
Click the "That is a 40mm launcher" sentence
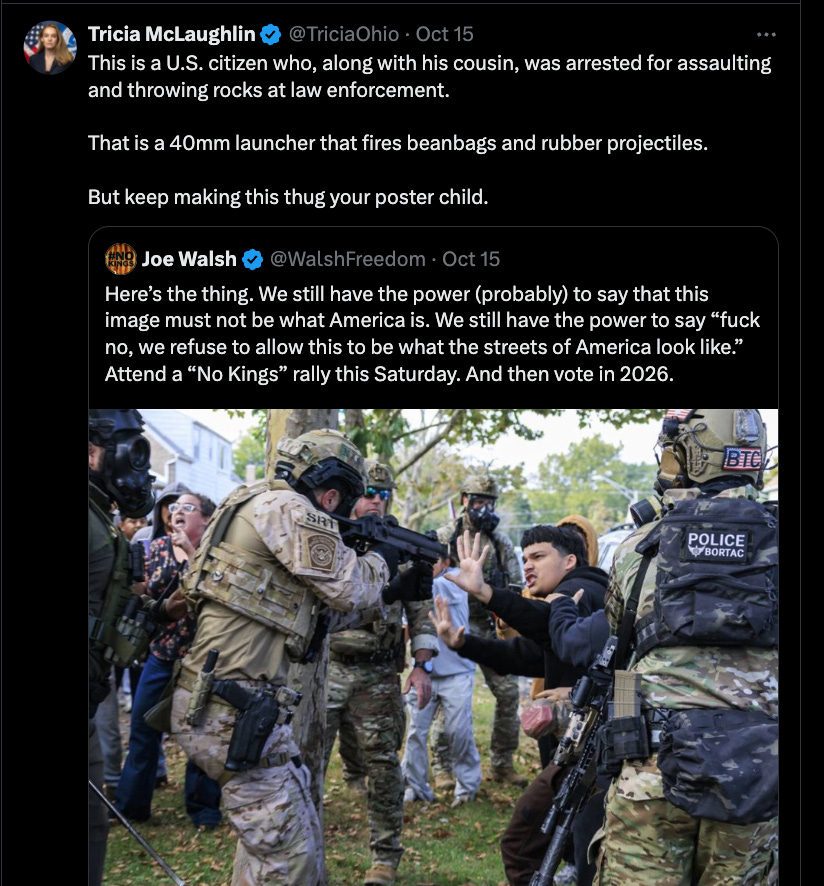[x=398, y=143]
